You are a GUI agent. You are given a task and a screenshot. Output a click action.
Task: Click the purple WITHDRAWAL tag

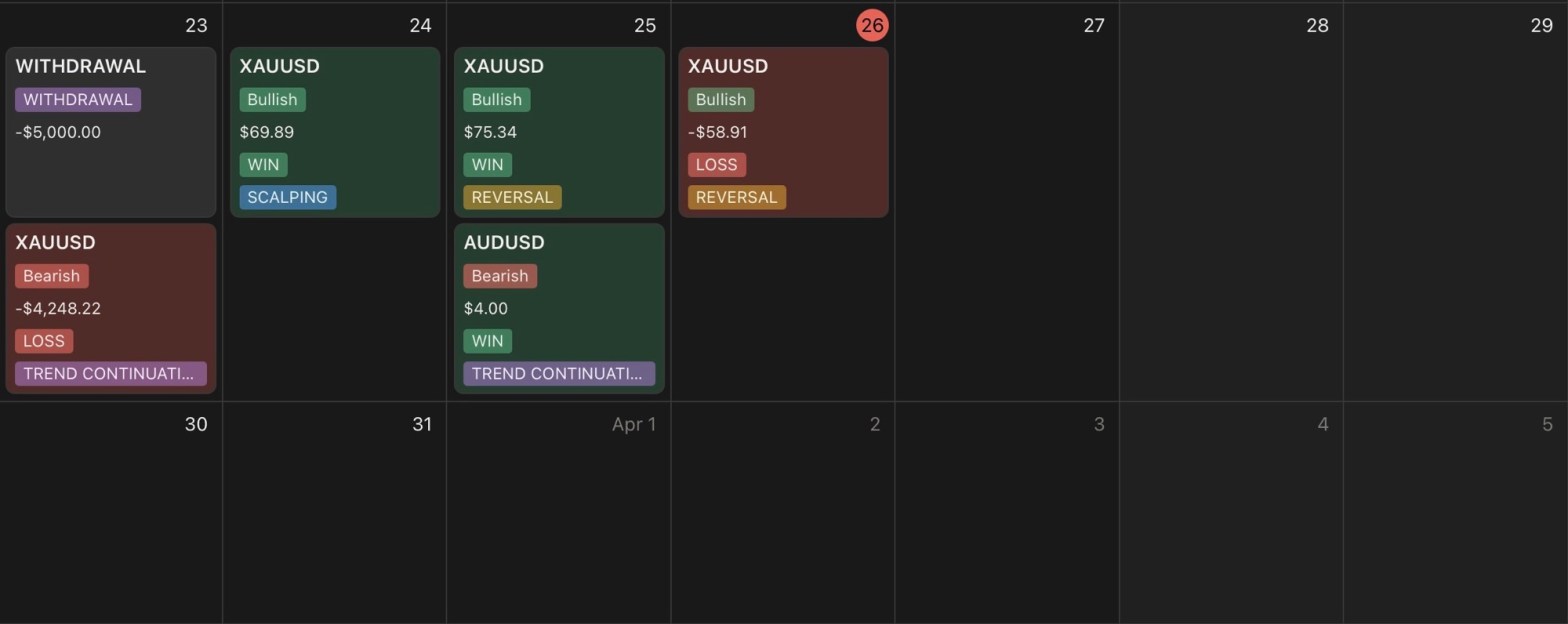(x=78, y=100)
